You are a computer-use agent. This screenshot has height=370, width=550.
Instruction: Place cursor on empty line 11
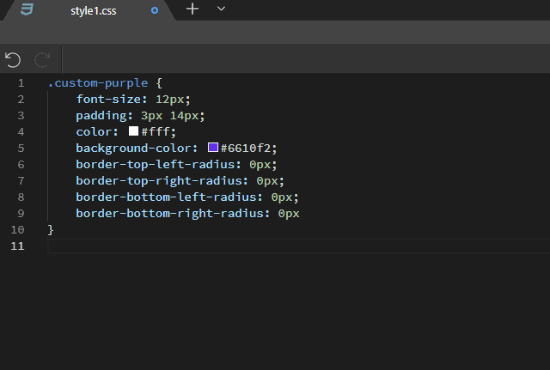click(x=298, y=246)
